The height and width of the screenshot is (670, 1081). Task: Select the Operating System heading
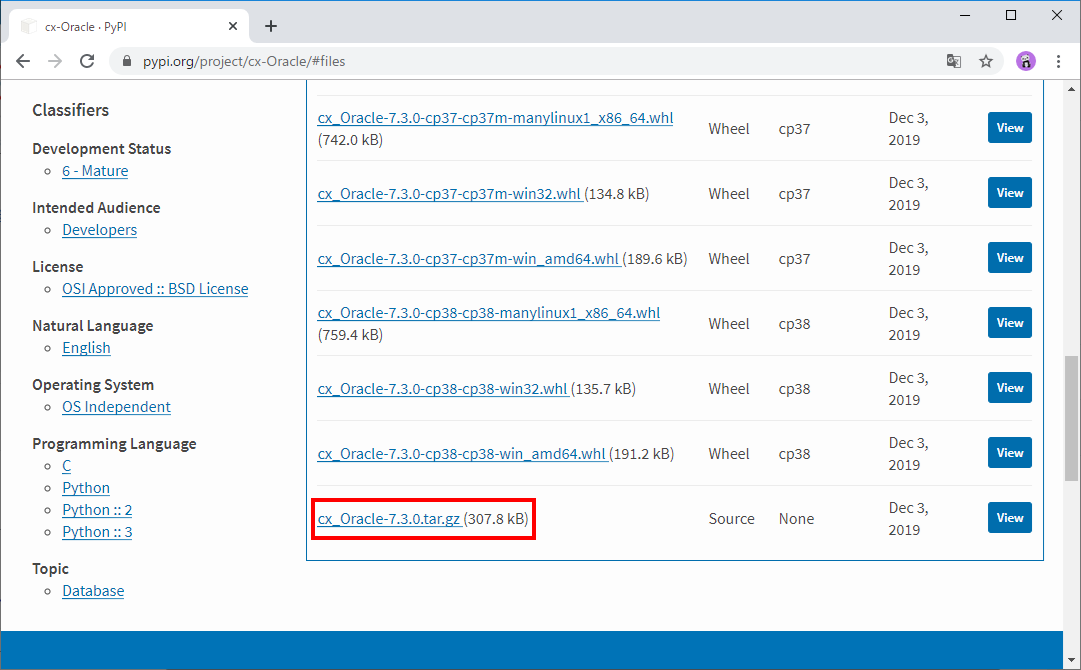(x=93, y=385)
